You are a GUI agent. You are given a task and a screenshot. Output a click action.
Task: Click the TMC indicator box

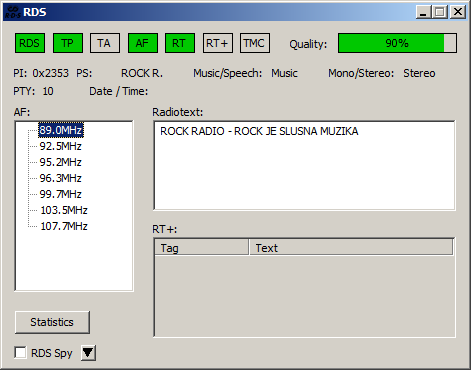[255, 43]
